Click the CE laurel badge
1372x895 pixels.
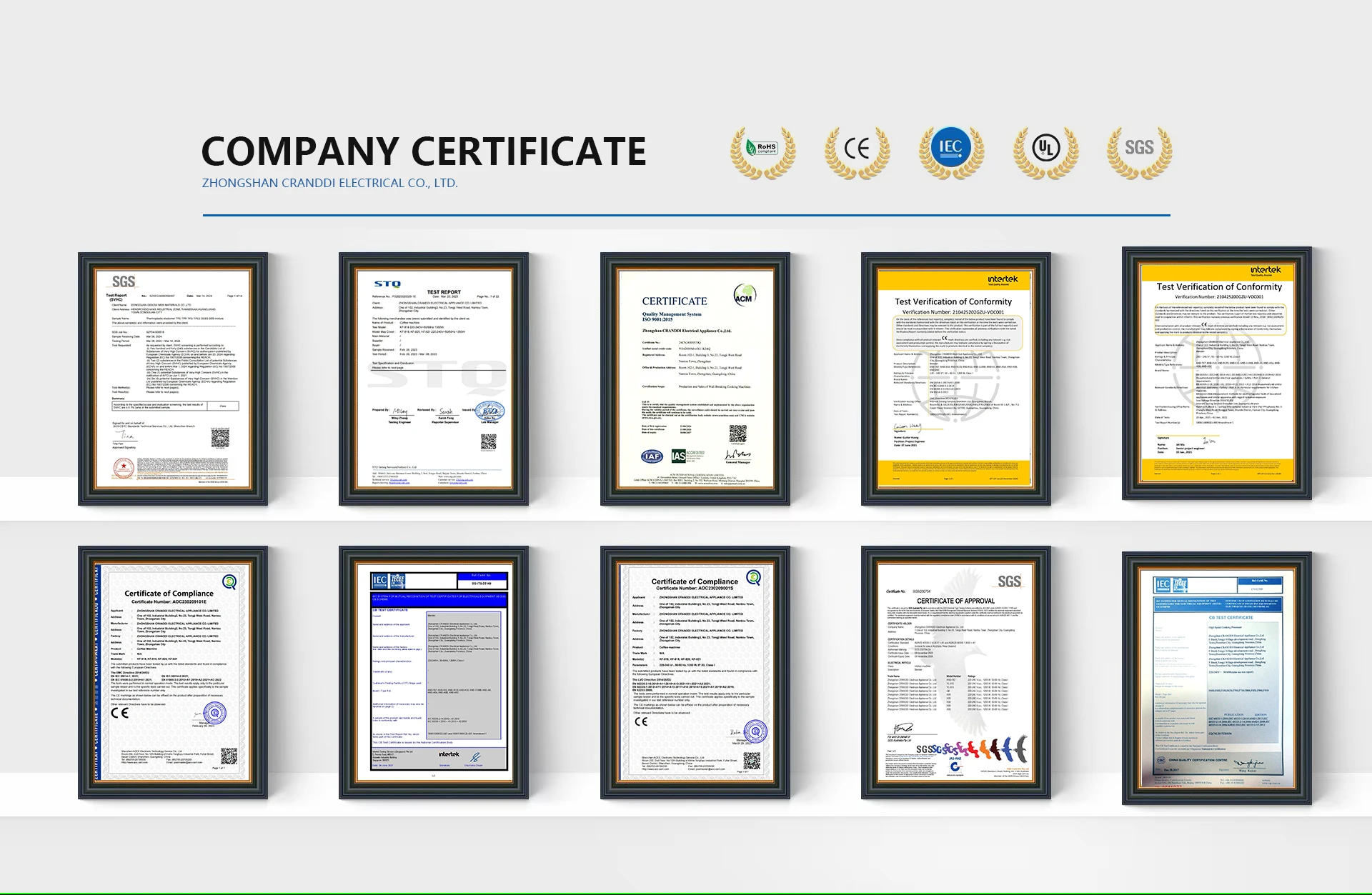pyautogui.click(x=857, y=151)
